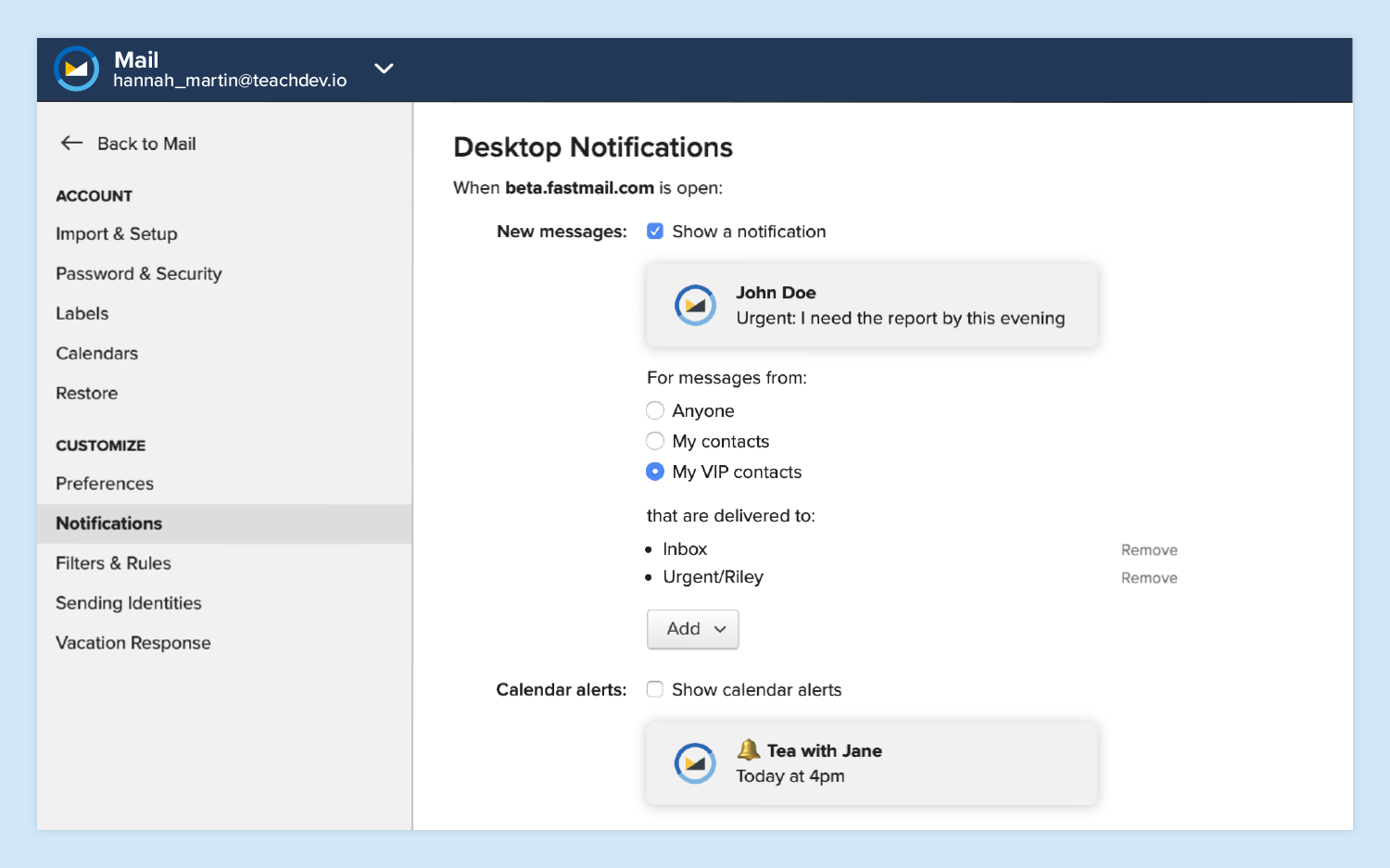Viewport: 1390px width, 868px height.
Task: Click mail icon in John Doe notification preview
Action: [x=695, y=306]
